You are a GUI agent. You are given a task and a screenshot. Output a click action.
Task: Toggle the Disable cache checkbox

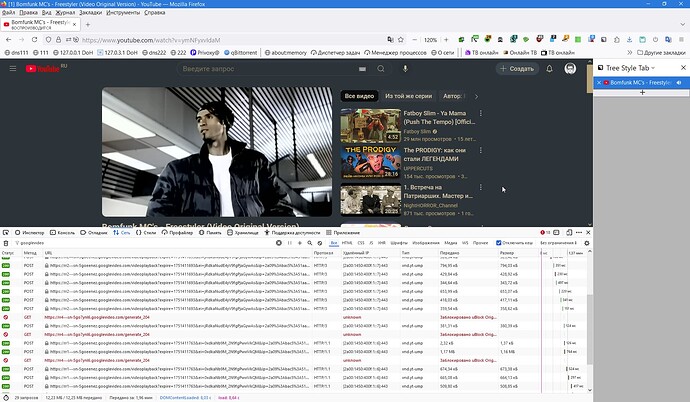(x=499, y=243)
